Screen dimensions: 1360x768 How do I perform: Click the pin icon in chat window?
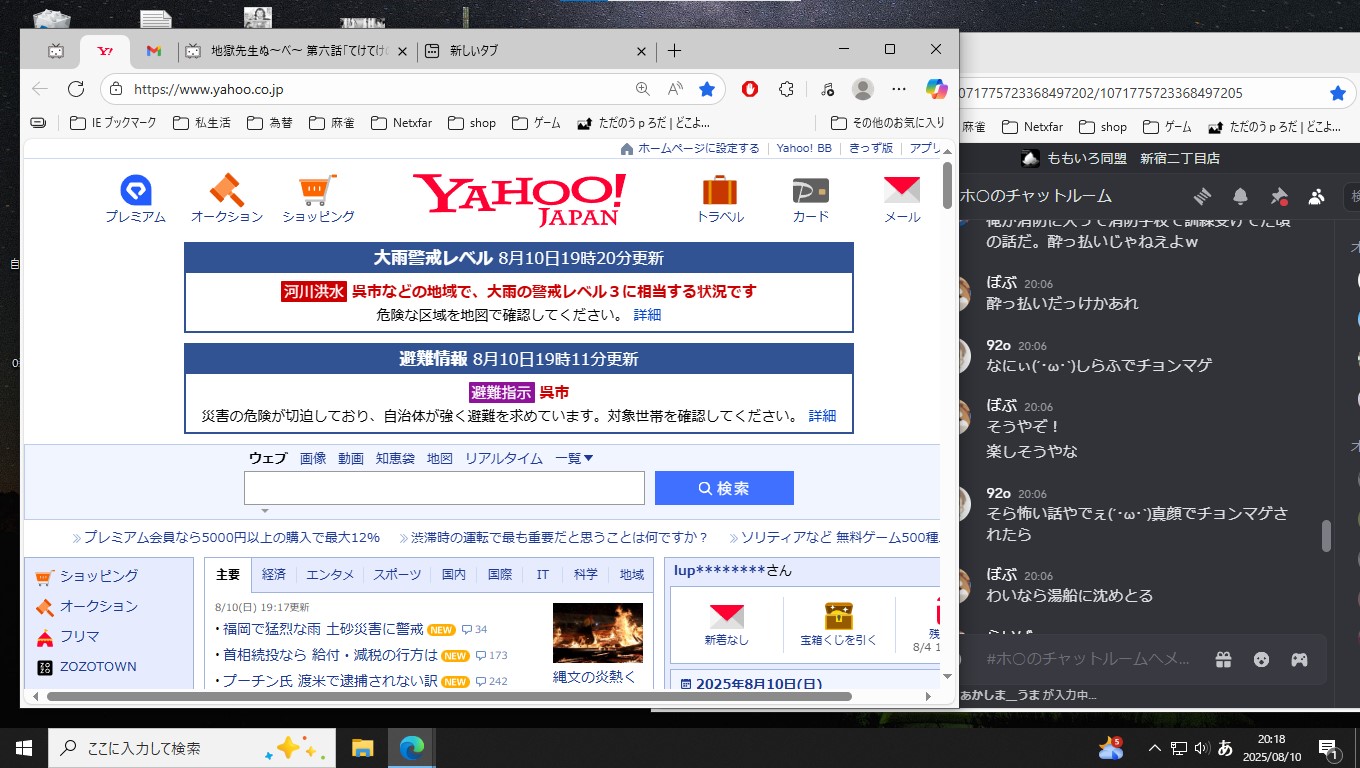pyautogui.click(x=1278, y=196)
